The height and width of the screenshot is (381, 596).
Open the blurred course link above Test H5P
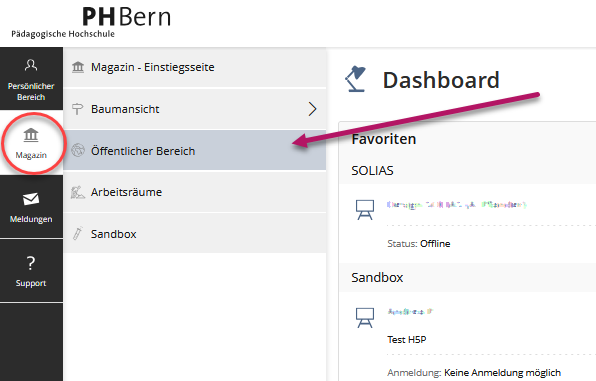click(410, 312)
